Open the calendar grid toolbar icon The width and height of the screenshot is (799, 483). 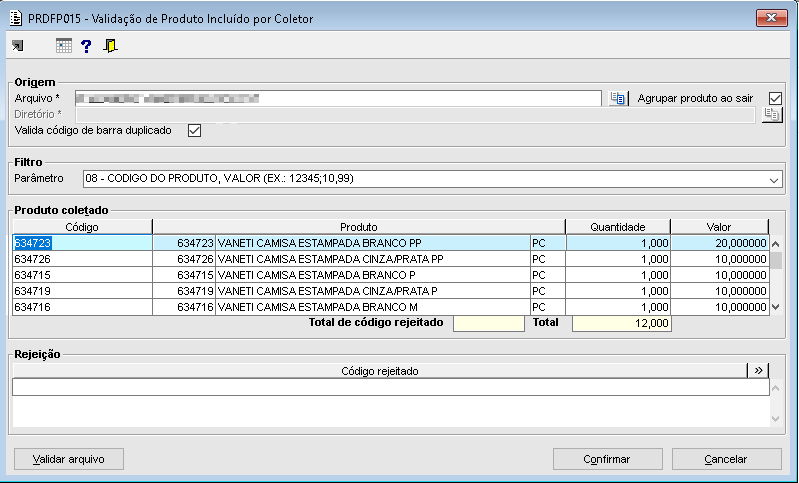tap(63, 46)
